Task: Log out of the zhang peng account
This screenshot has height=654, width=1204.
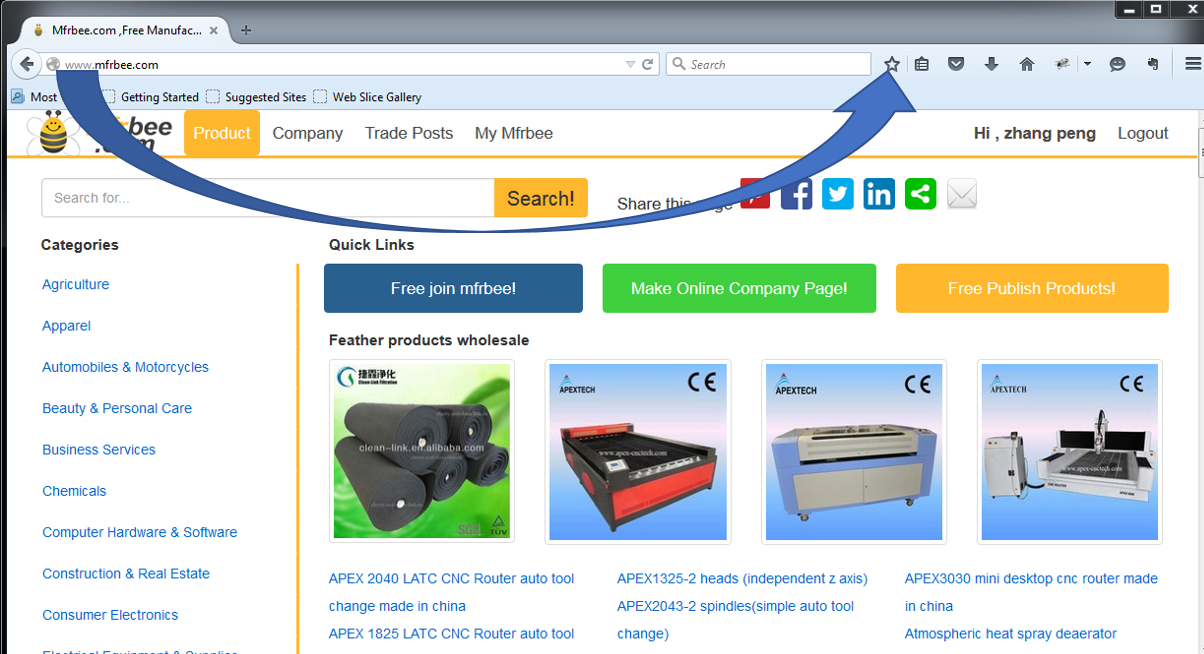Action: click(x=1143, y=133)
